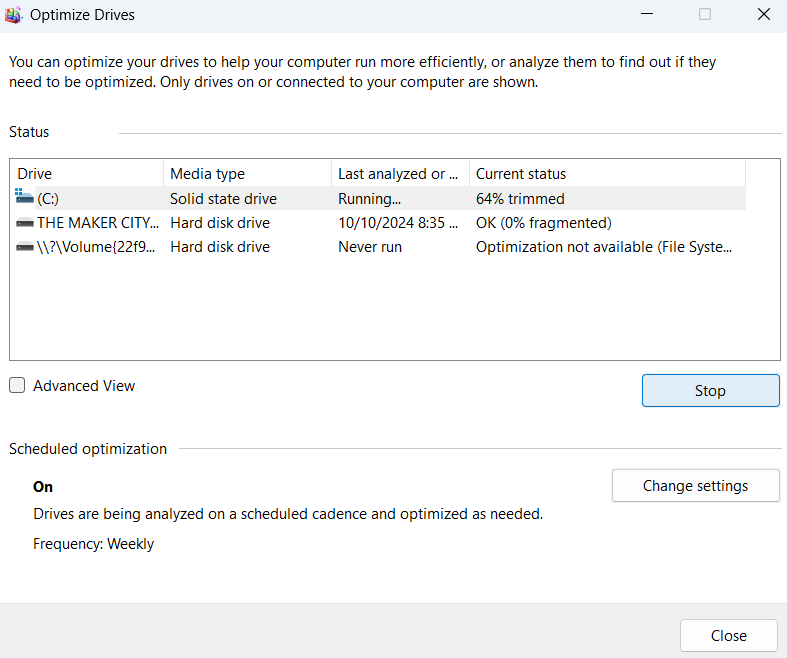Close the window with the title bar X
The height and width of the screenshot is (658, 787).
pyautogui.click(x=763, y=14)
